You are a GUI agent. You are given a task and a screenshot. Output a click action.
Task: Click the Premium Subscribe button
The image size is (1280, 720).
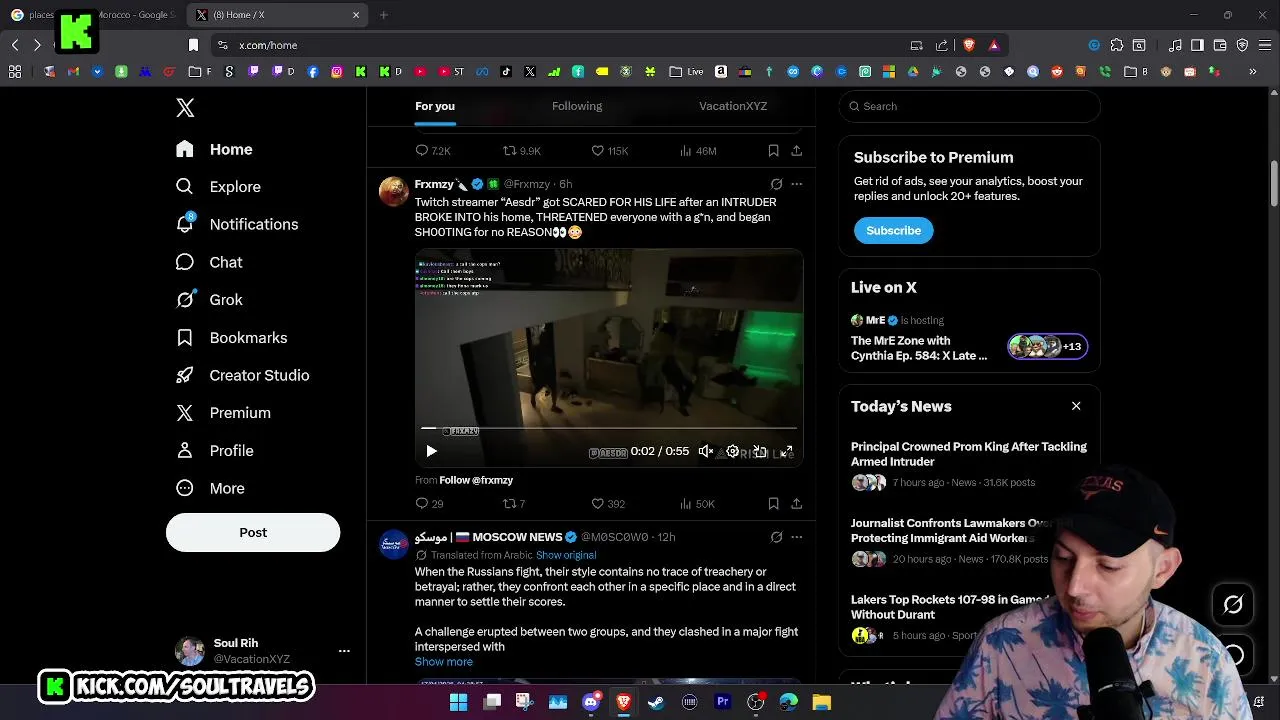[893, 230]
